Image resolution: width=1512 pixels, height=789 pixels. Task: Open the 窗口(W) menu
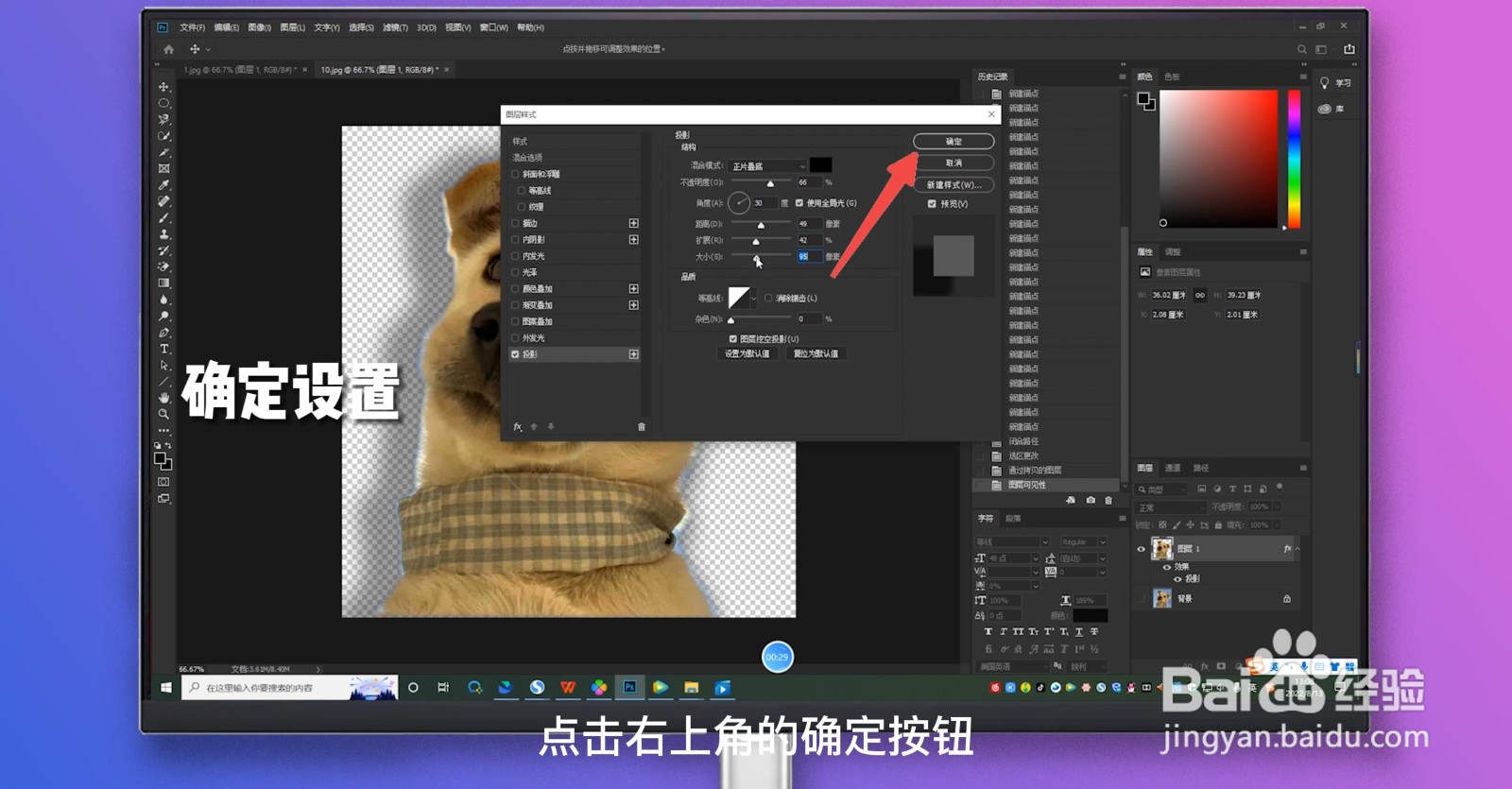[x=493, y=27]
